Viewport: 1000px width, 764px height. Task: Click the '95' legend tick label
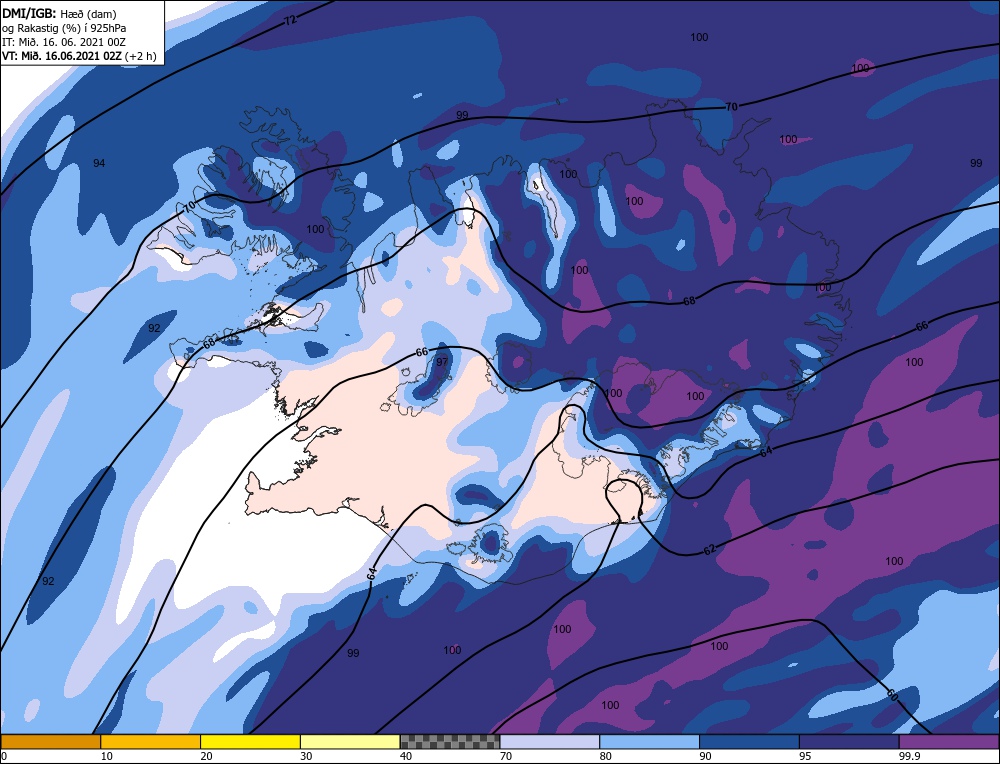805,756
